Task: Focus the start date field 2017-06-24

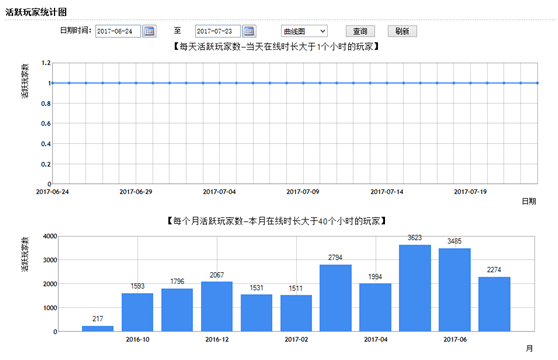Action: coord(118,31)
